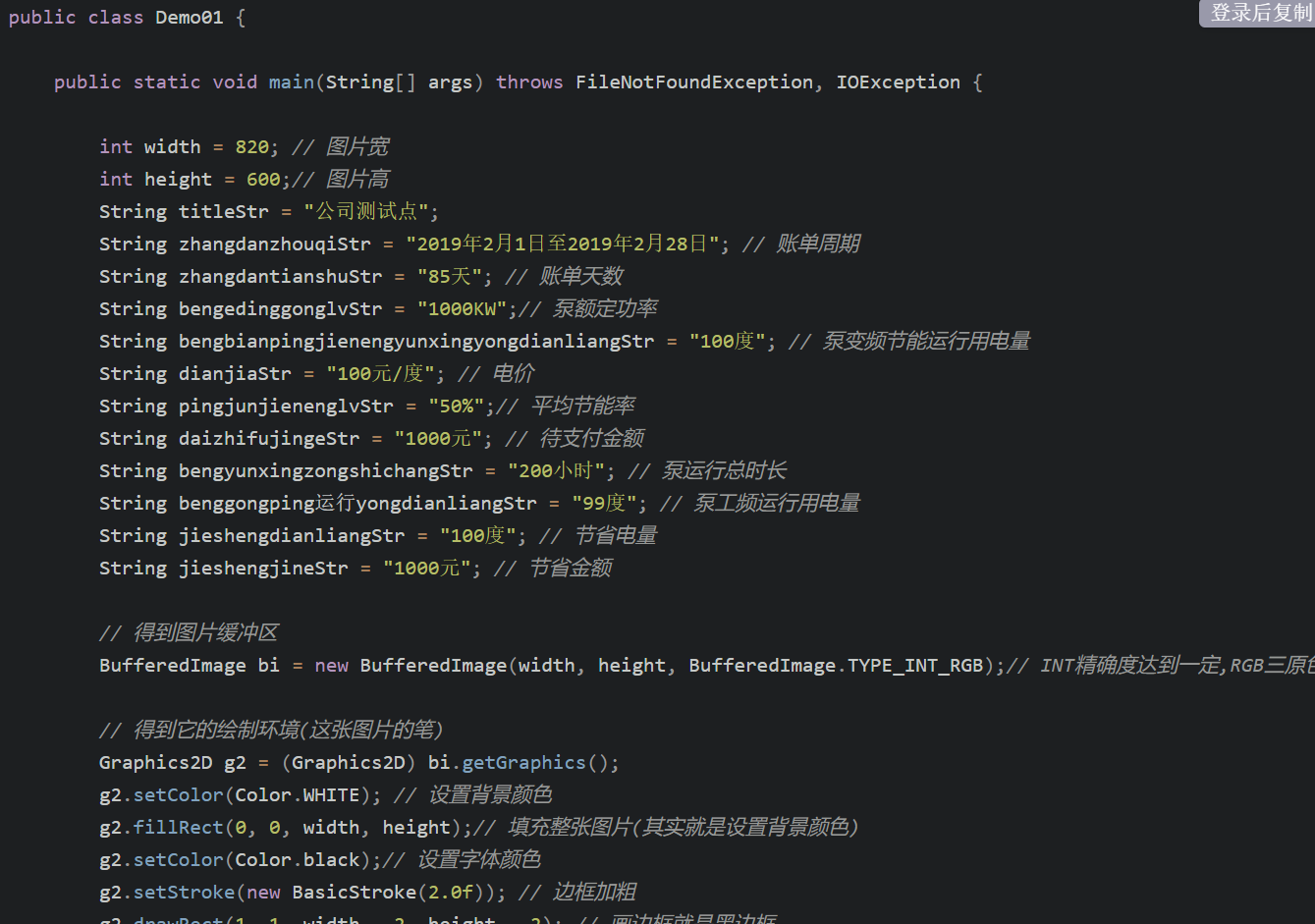Image resolution: width=1315 pixels, height=924 pixels.
Task: Click the comment 泵工频运行用电量
Action: (x=777, y=504)
